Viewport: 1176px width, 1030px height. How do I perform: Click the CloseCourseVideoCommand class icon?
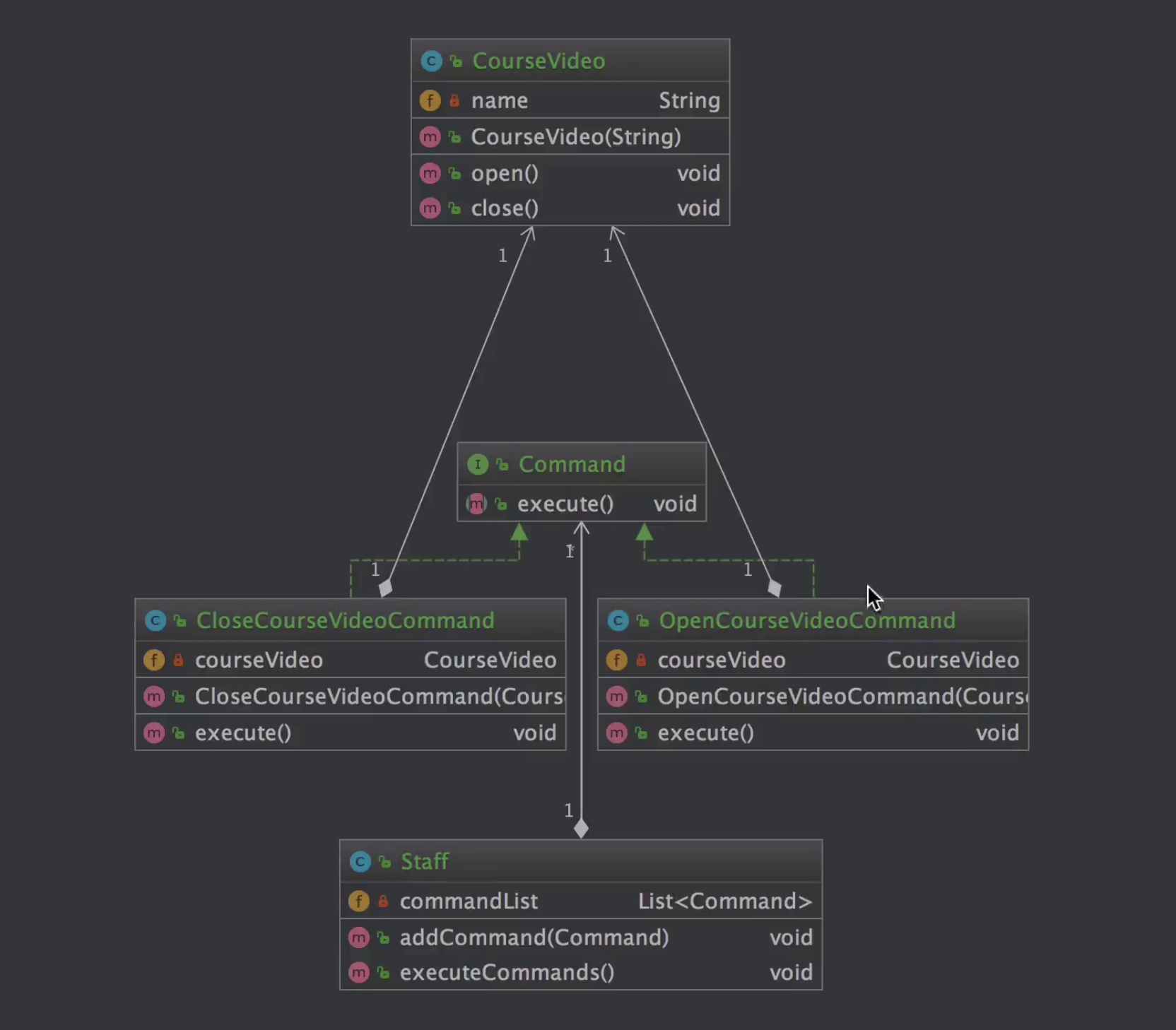pyautogui.click(x=155, y=621)
